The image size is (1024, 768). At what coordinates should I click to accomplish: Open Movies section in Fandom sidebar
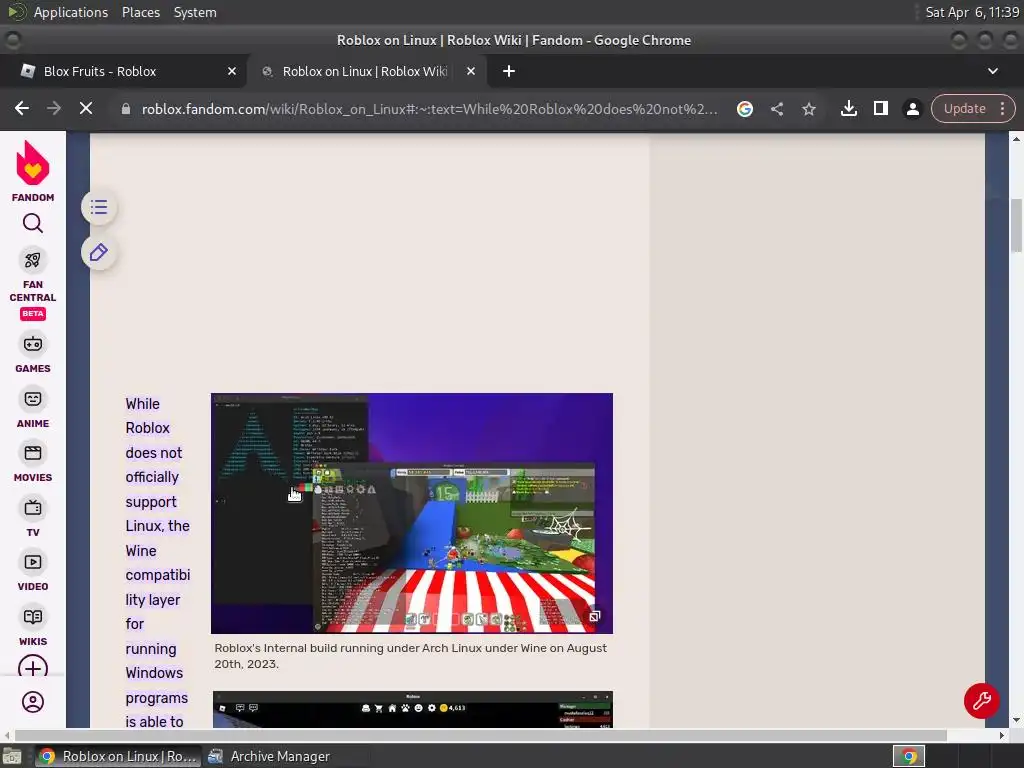point(33,462)
